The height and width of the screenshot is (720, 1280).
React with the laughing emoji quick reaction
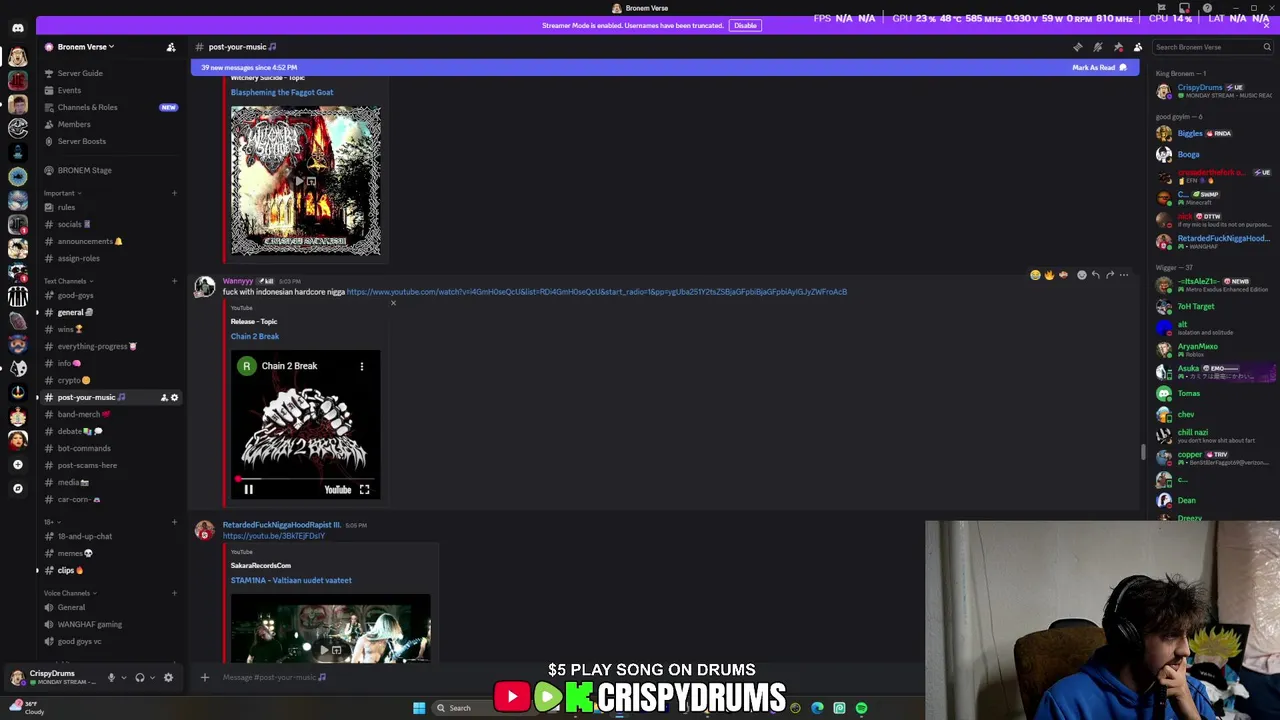click(x=1035, y=275)
